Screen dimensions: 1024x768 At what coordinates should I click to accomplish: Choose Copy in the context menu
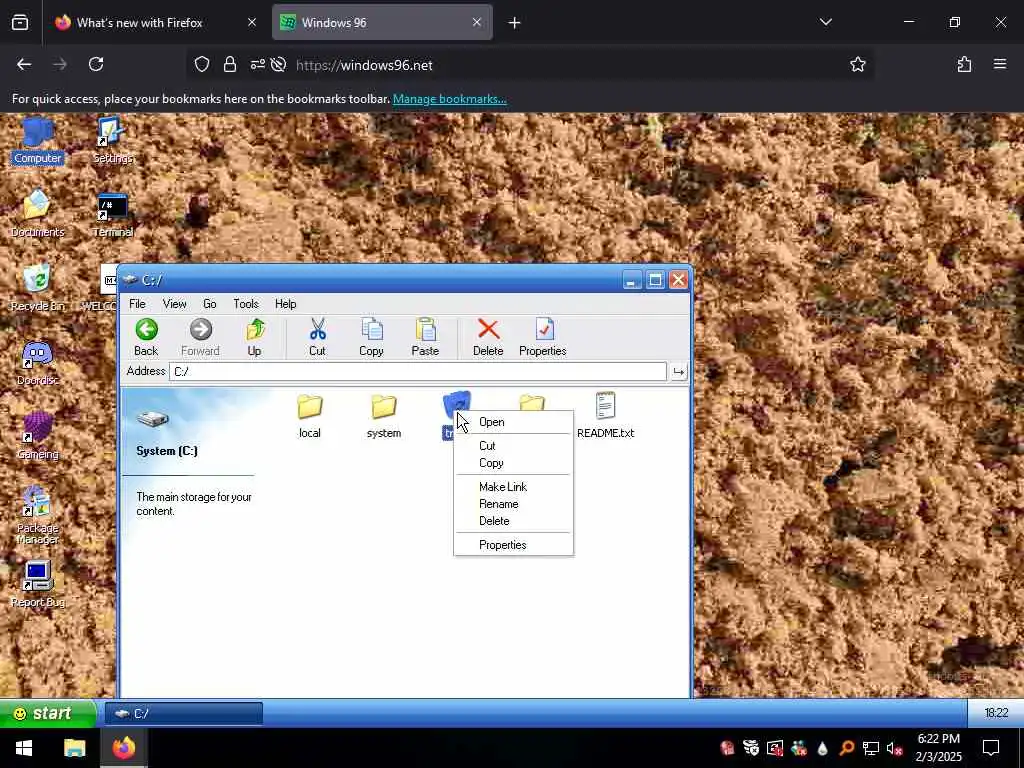(x=513, y=463)
